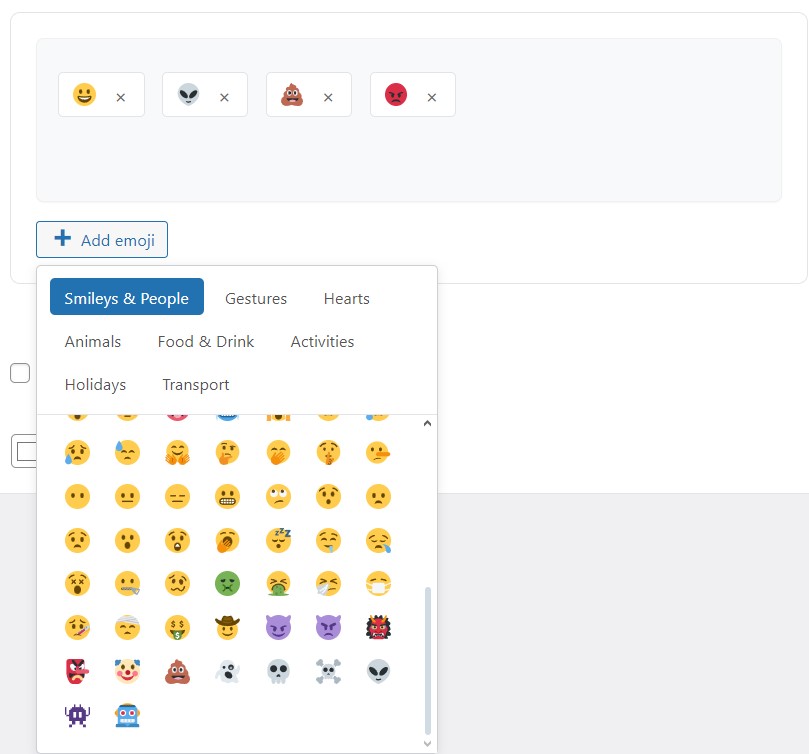Click the emoji list scroll-down arrow
This screenshot has width=809, height=754.
(x=427, y=743)
